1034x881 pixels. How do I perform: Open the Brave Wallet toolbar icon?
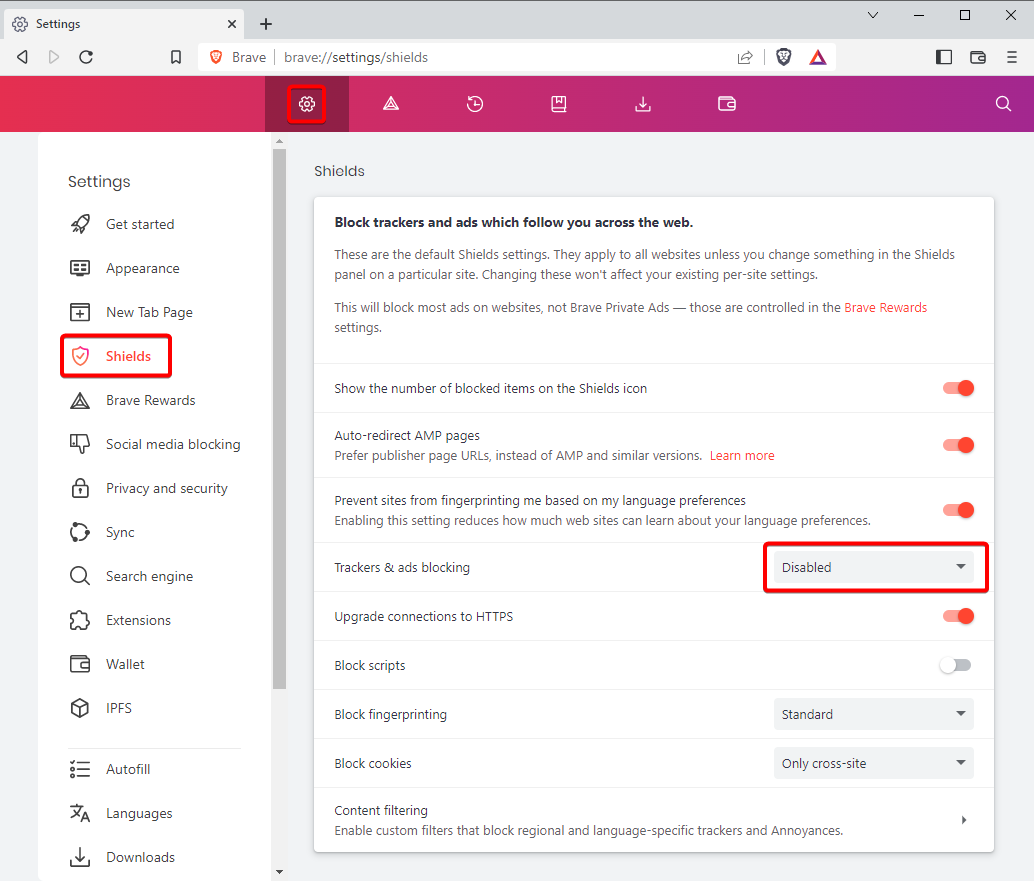[978, 57]
